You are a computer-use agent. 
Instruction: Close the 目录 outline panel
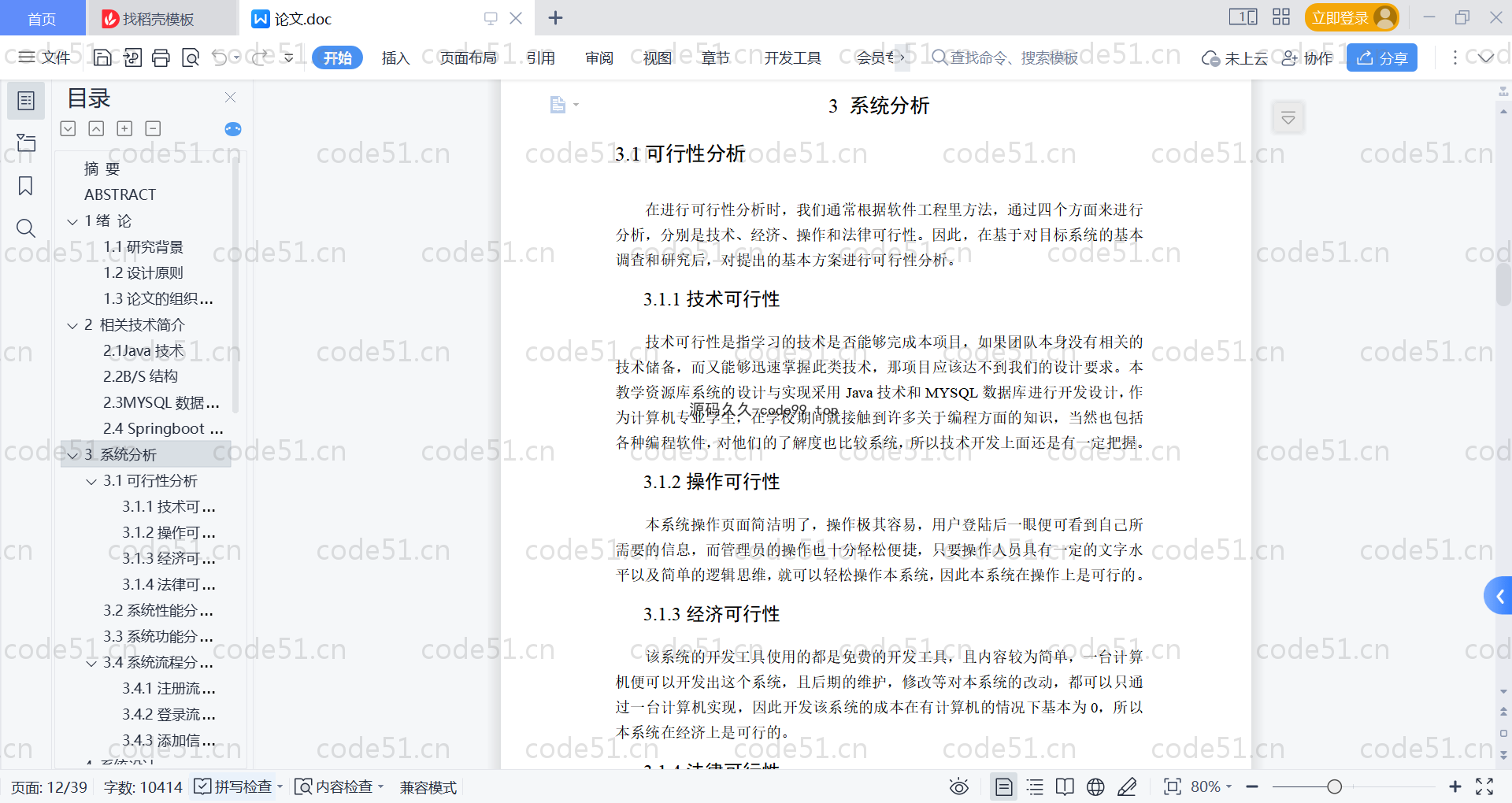[x=231, y=97]
